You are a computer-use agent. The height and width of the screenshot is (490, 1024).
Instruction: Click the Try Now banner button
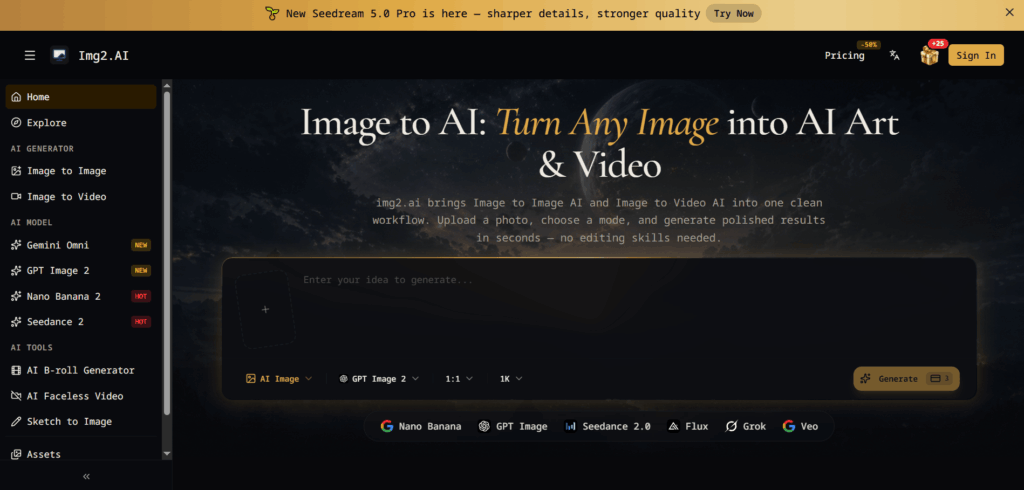click(x=733, y=13)
